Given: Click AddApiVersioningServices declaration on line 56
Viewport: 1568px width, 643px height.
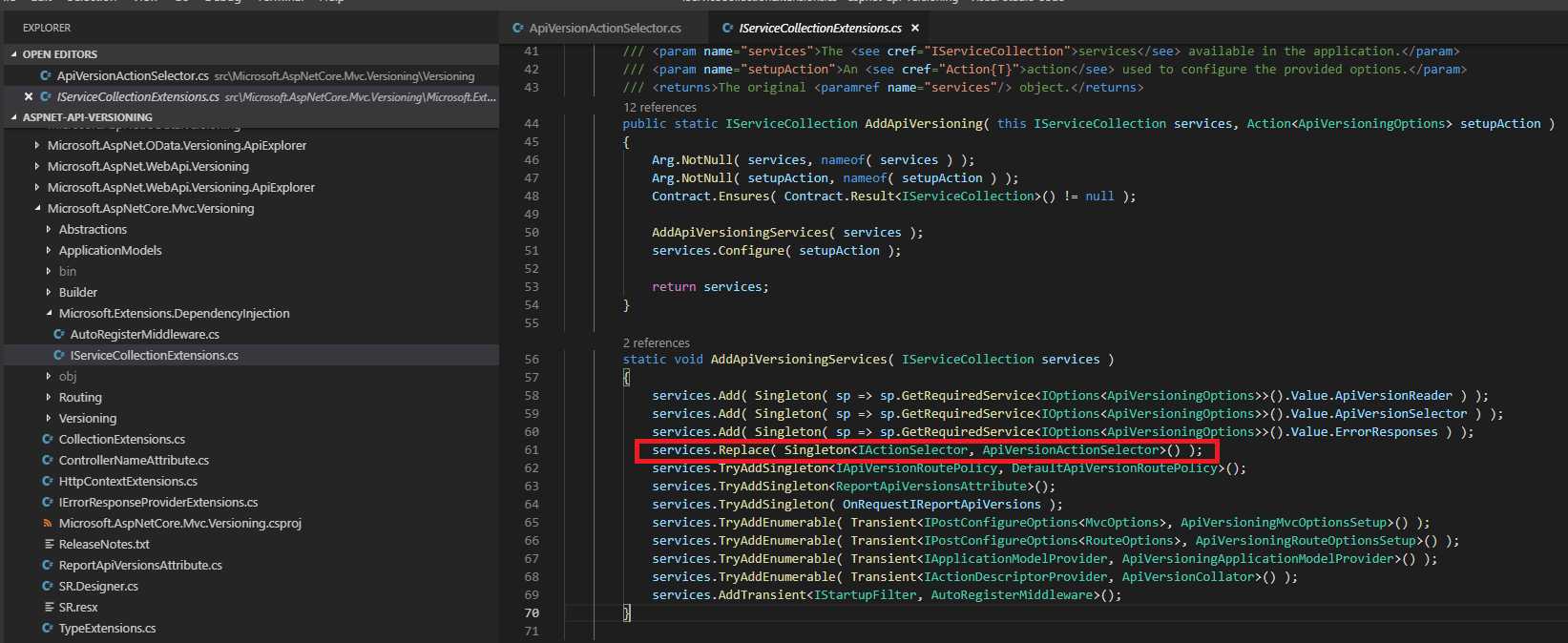Looking at the screenshot, I should (799, 360).
